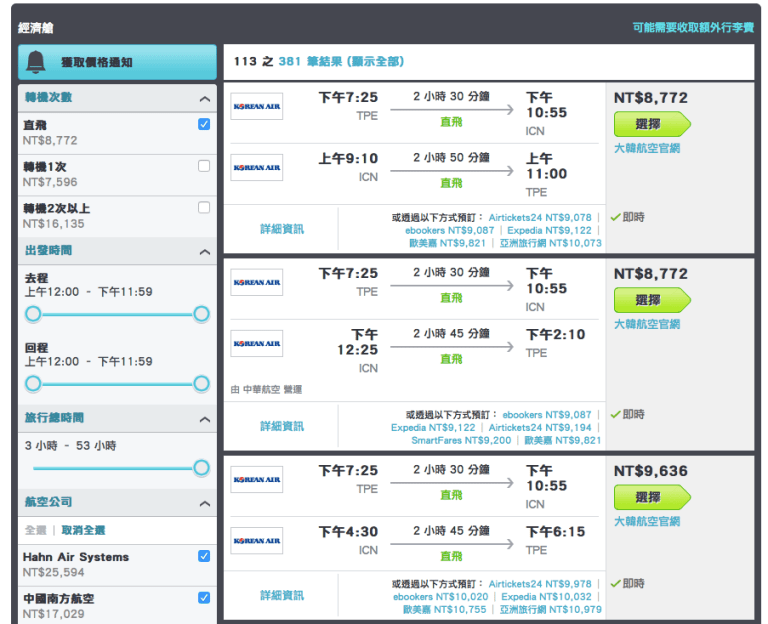Click Korean Air logo on 下午12:25 return flight

pos(257,343)
